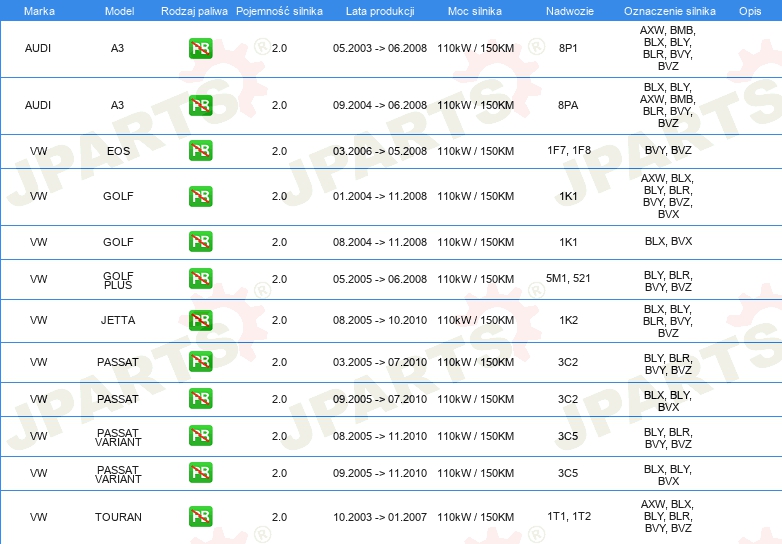Click the petrol icon in Audi A3 8P1 row

200,48
